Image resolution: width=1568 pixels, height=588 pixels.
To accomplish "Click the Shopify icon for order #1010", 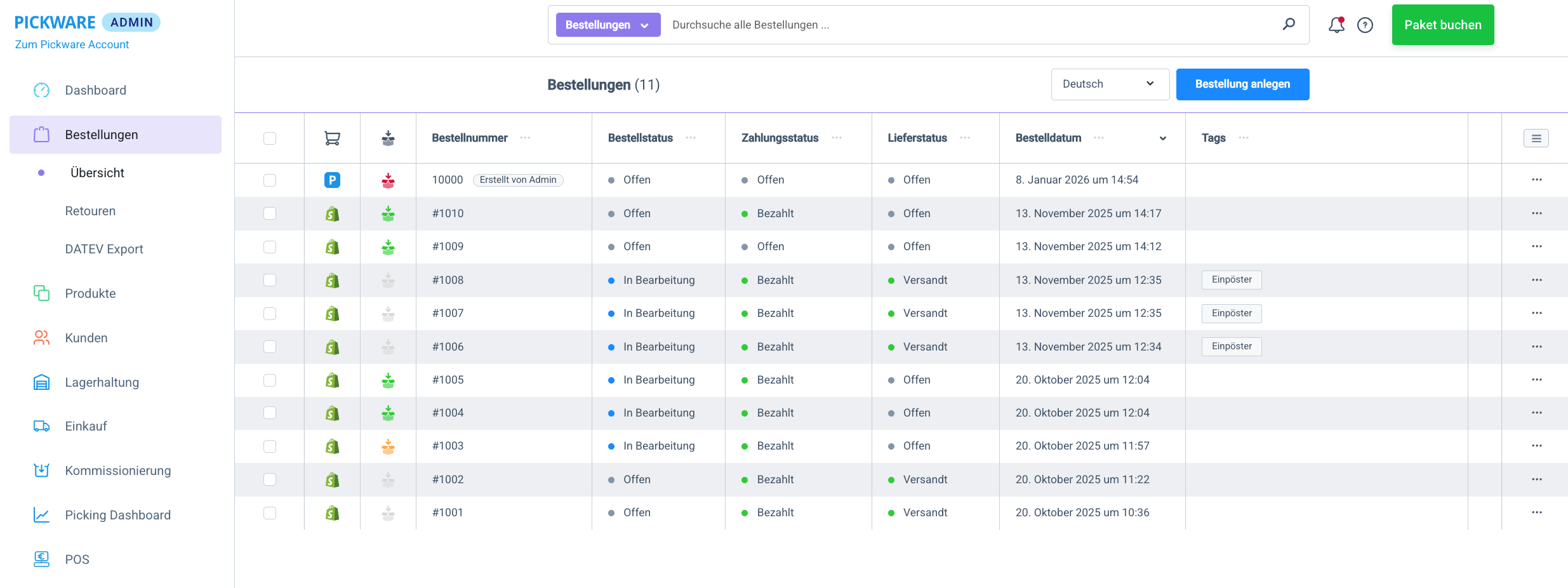I will click(332, 214).
